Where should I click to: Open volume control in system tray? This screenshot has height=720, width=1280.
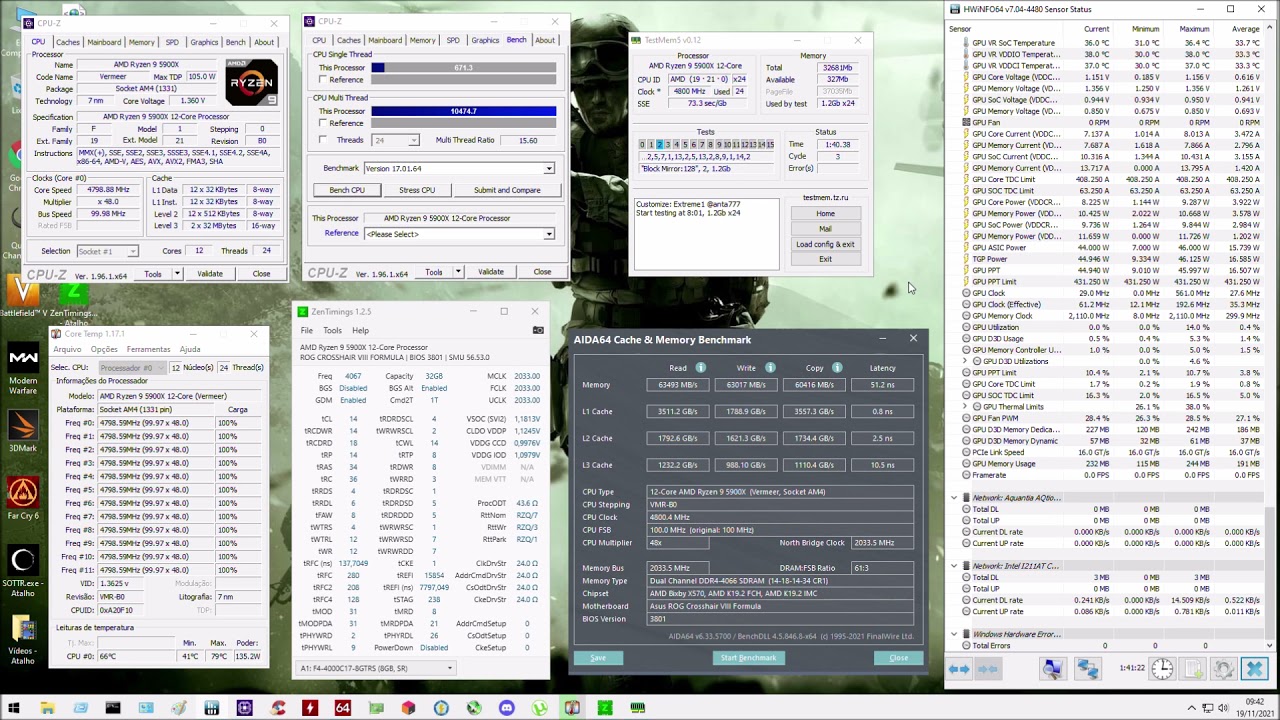(x=1225, y=708)
